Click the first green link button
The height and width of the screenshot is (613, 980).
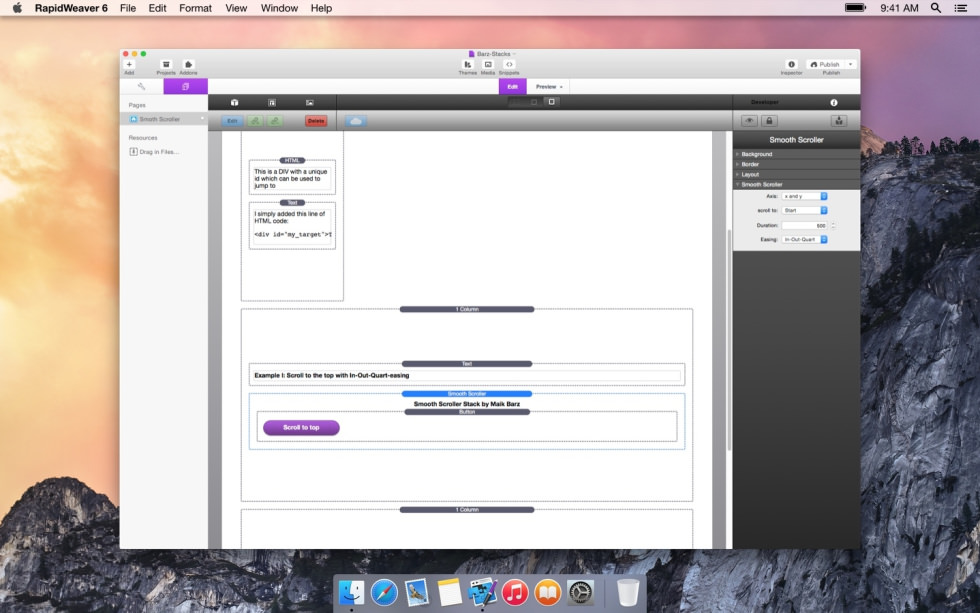(255, 121)
